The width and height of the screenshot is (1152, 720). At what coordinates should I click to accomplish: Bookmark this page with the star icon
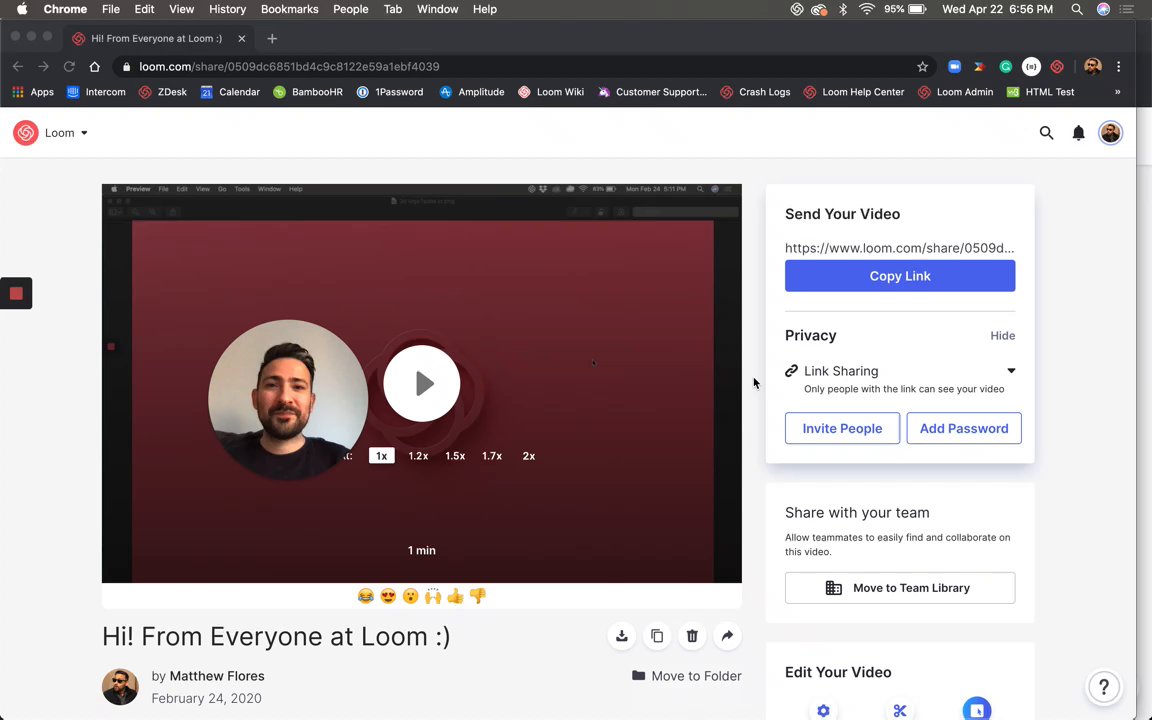tap(923, 67)
